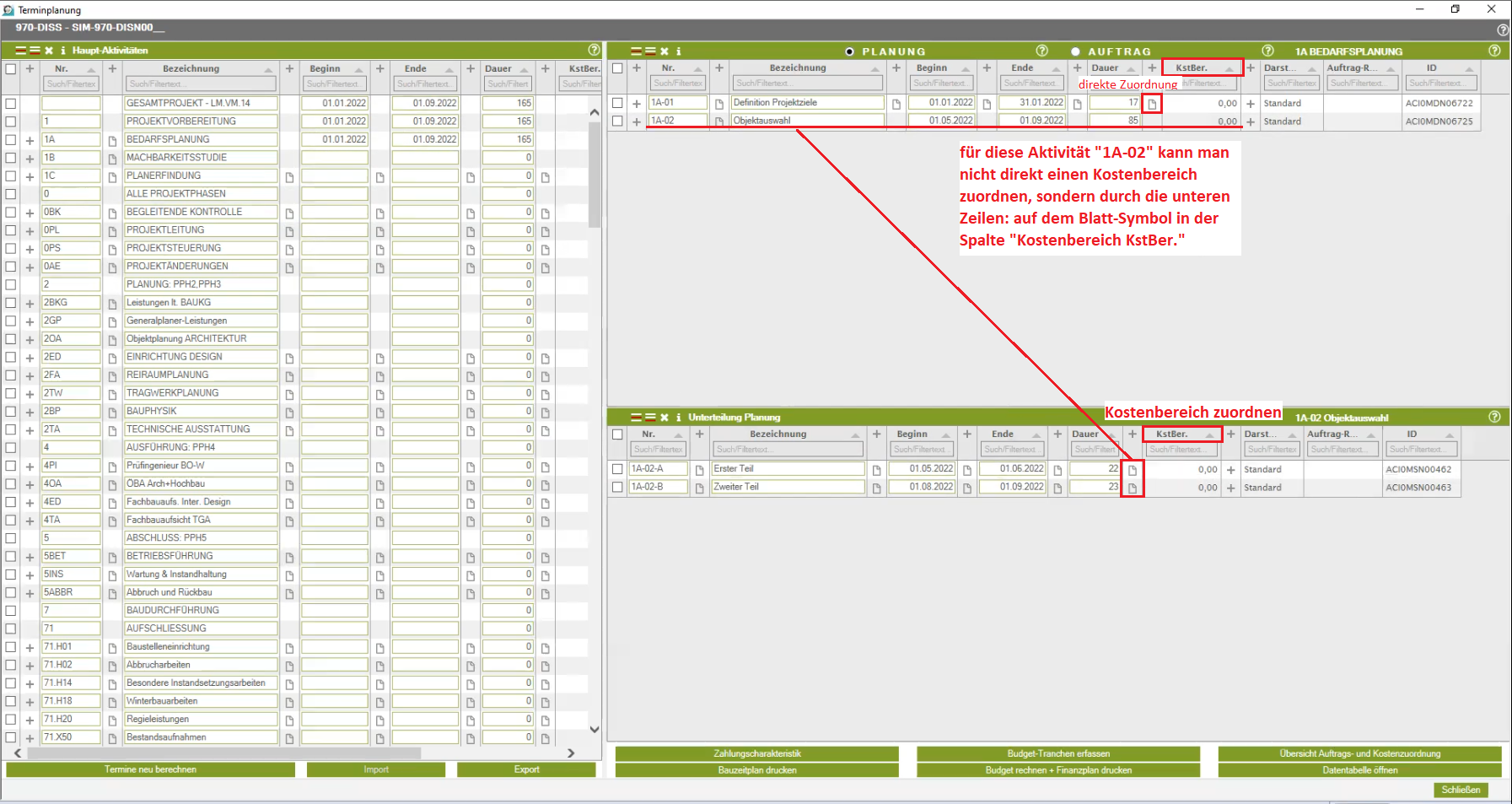The image size is (1512, 804).
Task: Expand the 1A-02 Objektauswahl row
Action: tap(637, 121)
